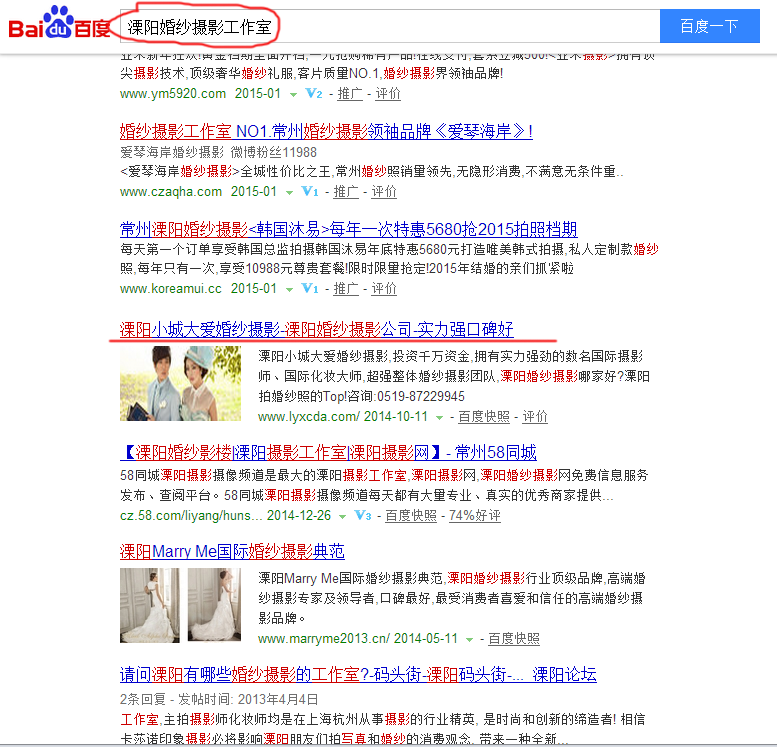Image resolution: width=777 pixels, height=747 pixels.
Task: Click the Baidu logo
Action: coord(60,23)
